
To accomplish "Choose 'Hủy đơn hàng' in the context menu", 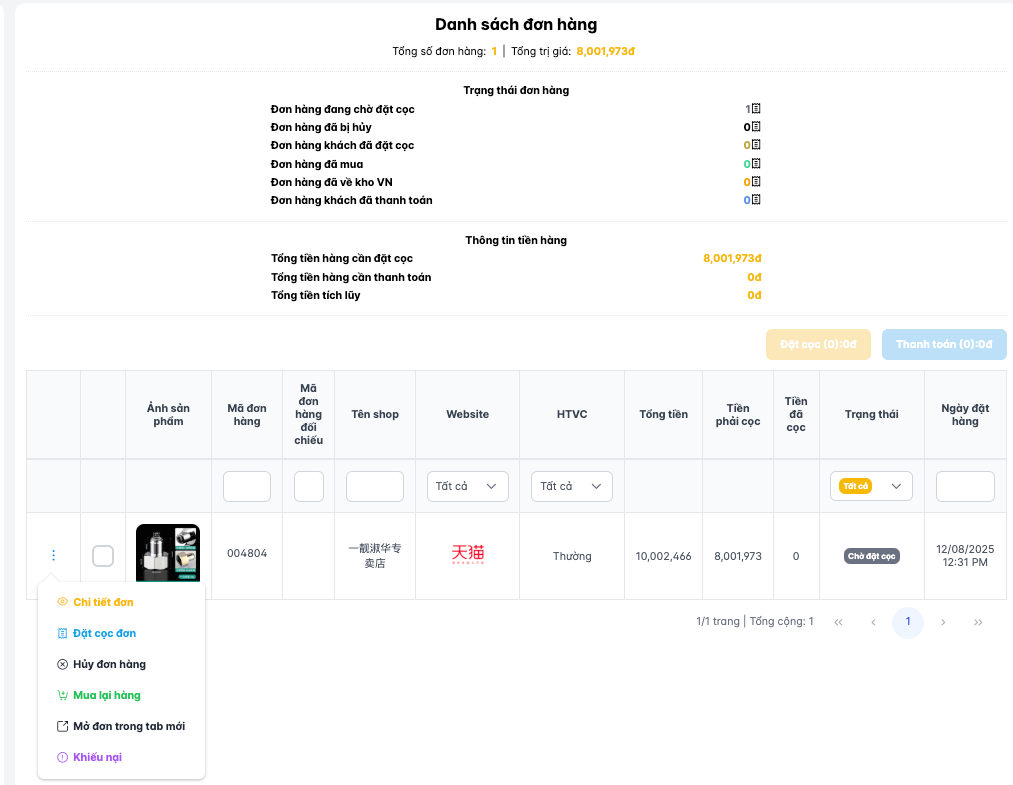I will 108,664.
